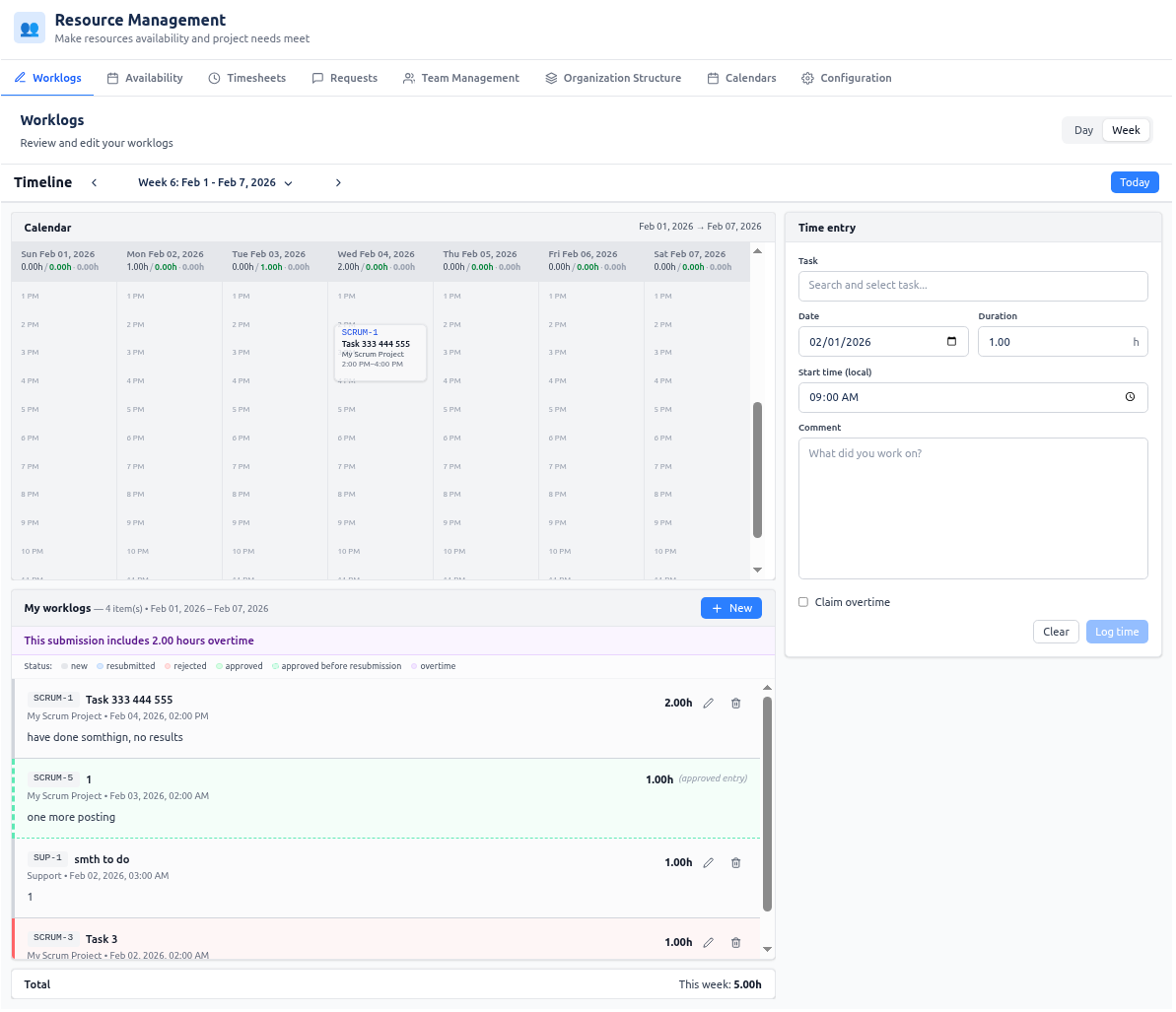The width and height of the screenshot is (1176, 1012).
Task: Switch the view toggle to Day
Action: click(1082, 129)
